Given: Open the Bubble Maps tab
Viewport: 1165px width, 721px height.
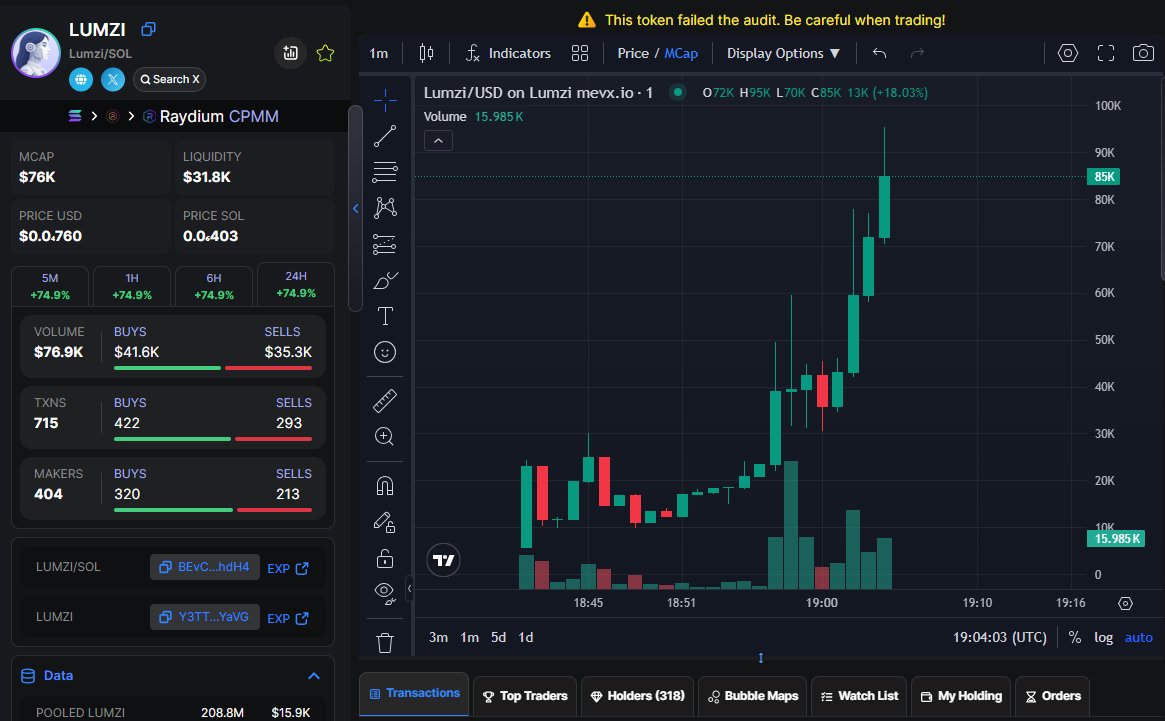Looking at the screenshot, I should point(753,696).
